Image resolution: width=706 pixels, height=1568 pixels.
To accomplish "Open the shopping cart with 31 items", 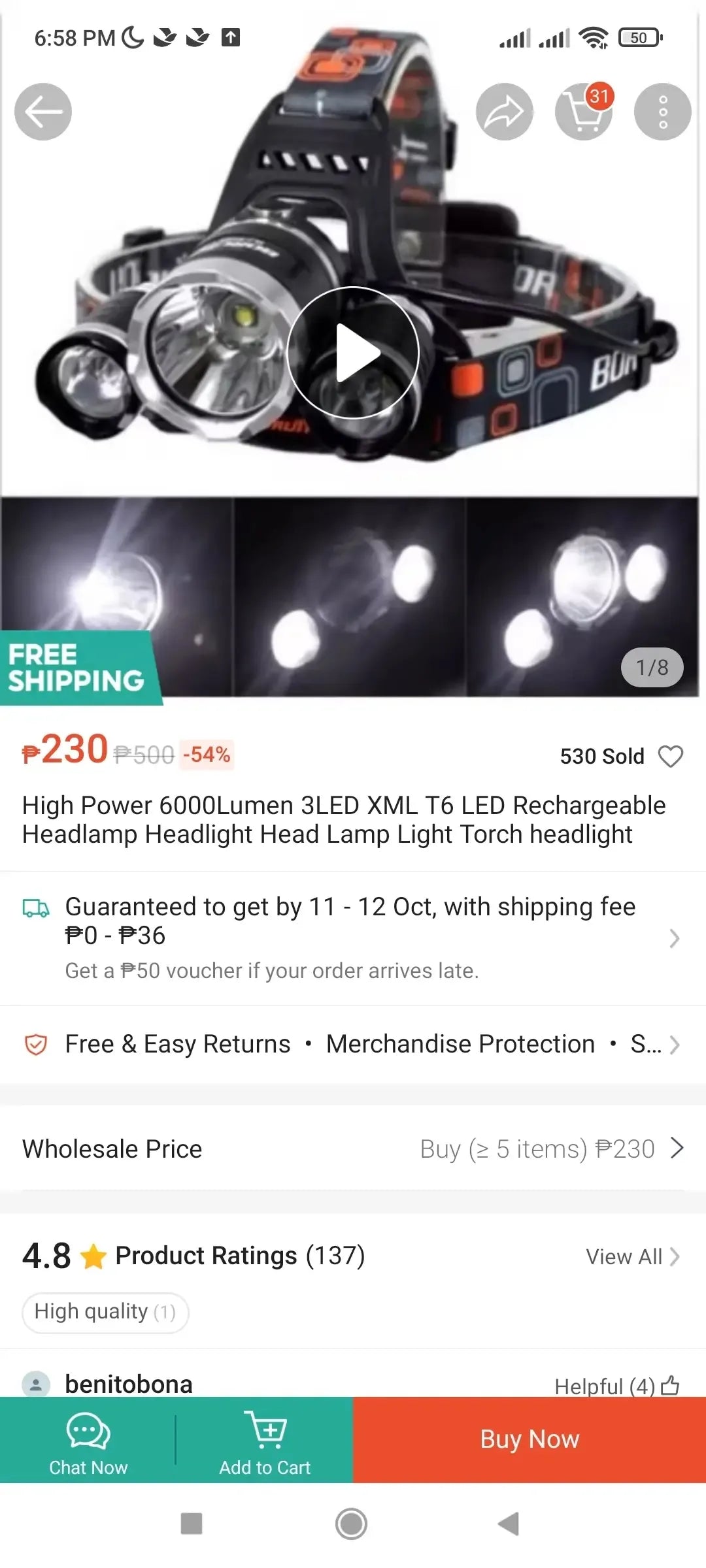I will click(x=584, y=112).
